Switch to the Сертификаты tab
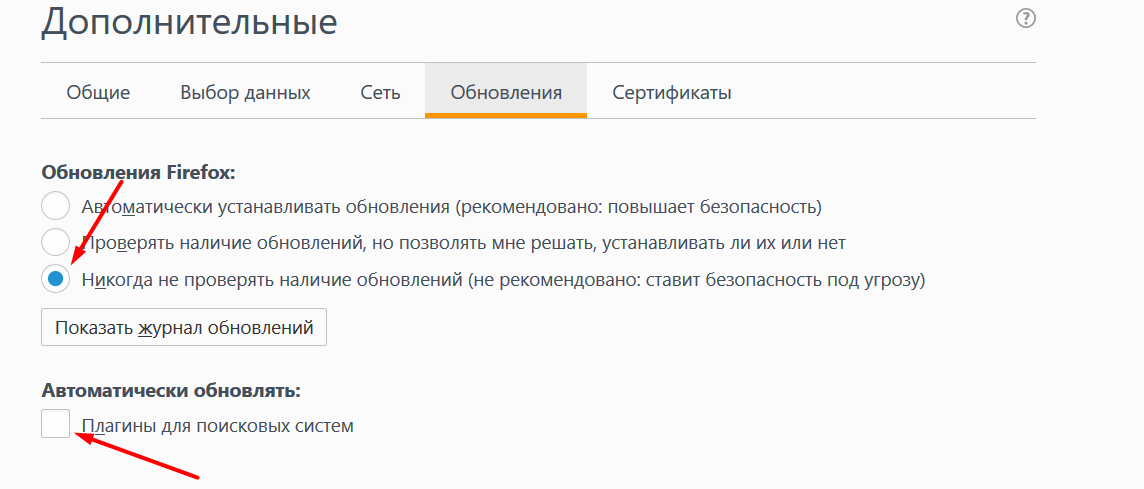1144x489 pixels. coord(672,93)
